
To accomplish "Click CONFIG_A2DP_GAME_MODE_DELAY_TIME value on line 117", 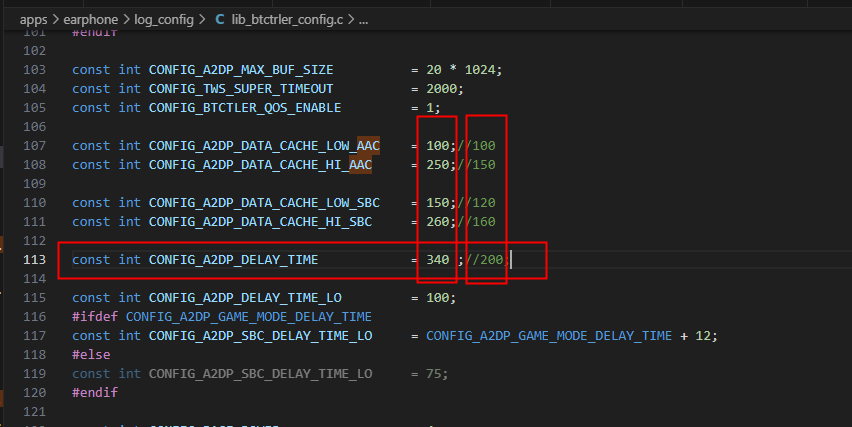I will pyautogui.click(x=549, y=336).
